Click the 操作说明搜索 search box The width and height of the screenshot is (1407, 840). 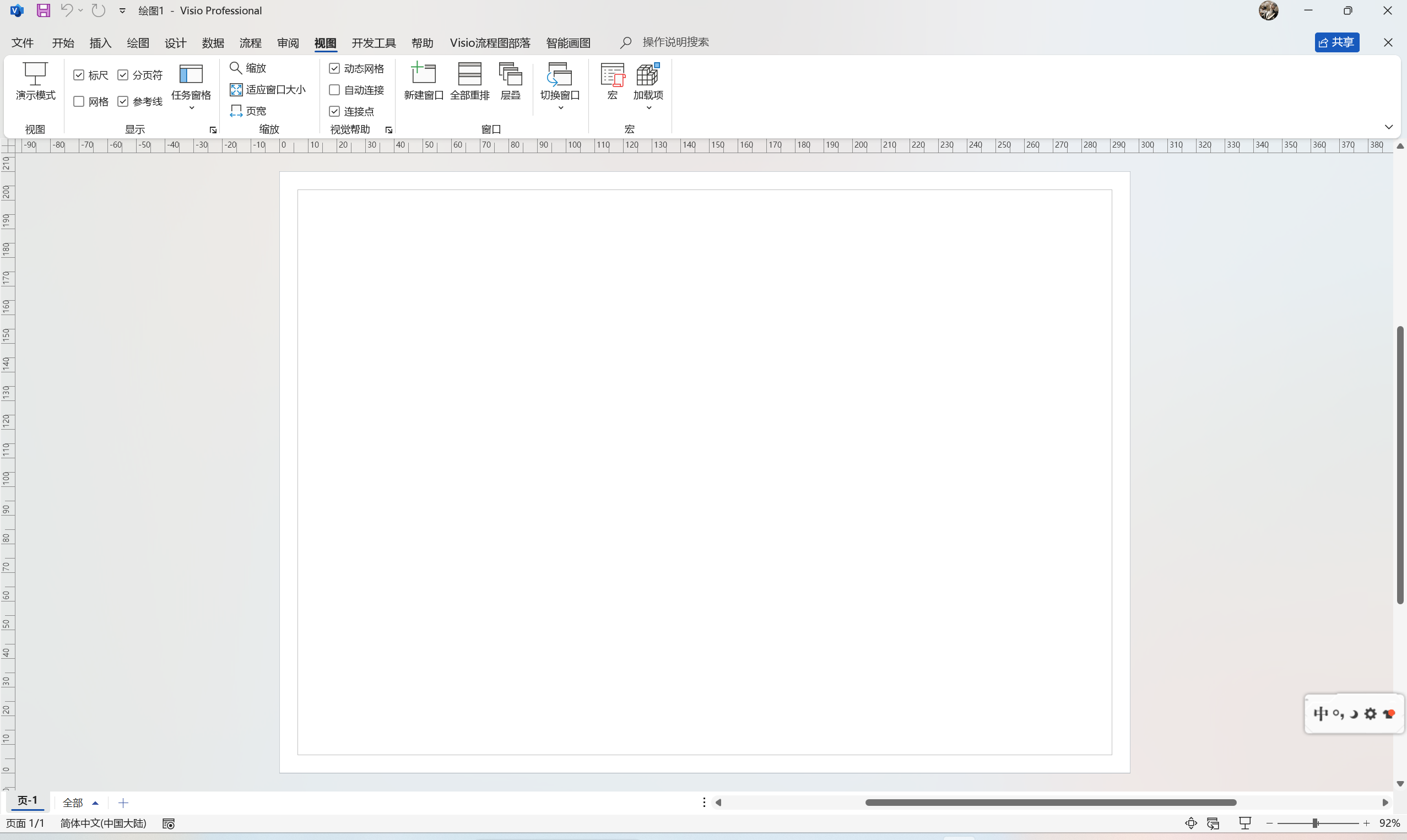(676, 42)
